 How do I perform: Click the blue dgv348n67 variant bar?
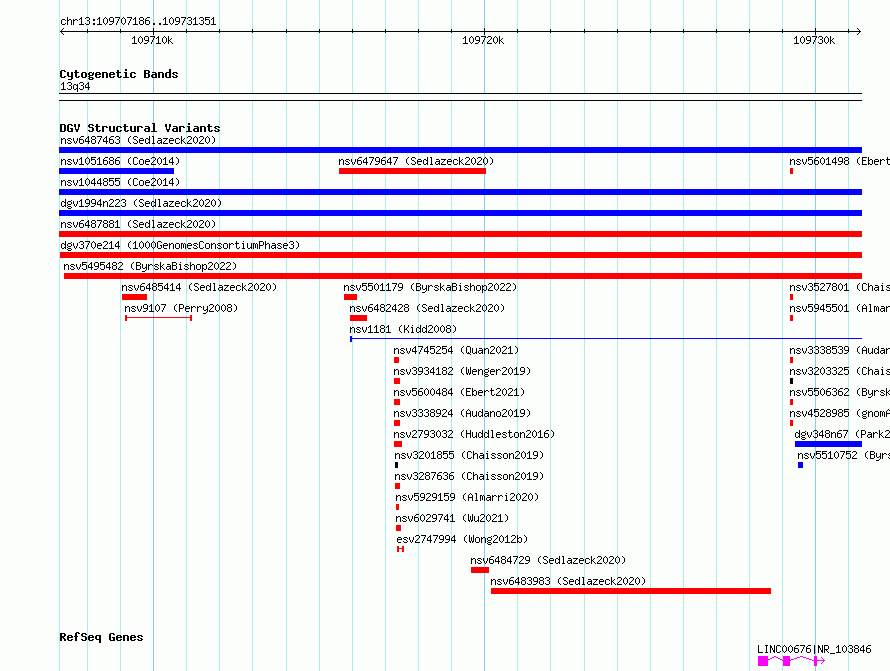tap(828, 444)
